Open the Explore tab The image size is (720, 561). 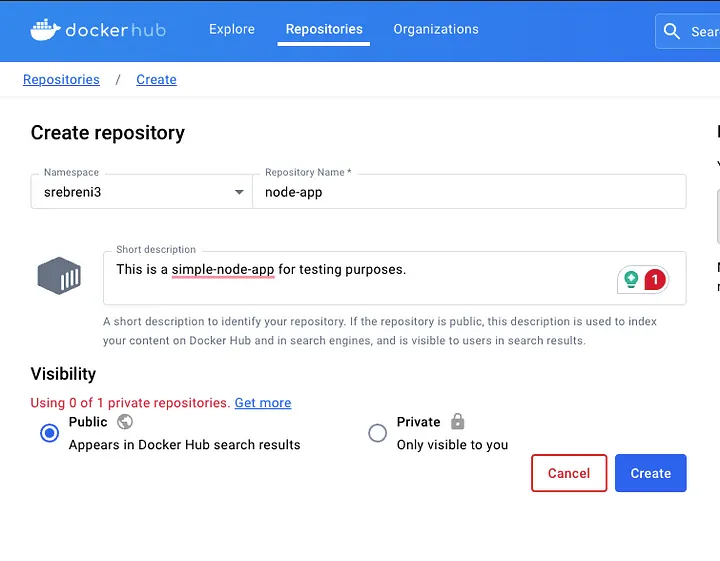232,30
